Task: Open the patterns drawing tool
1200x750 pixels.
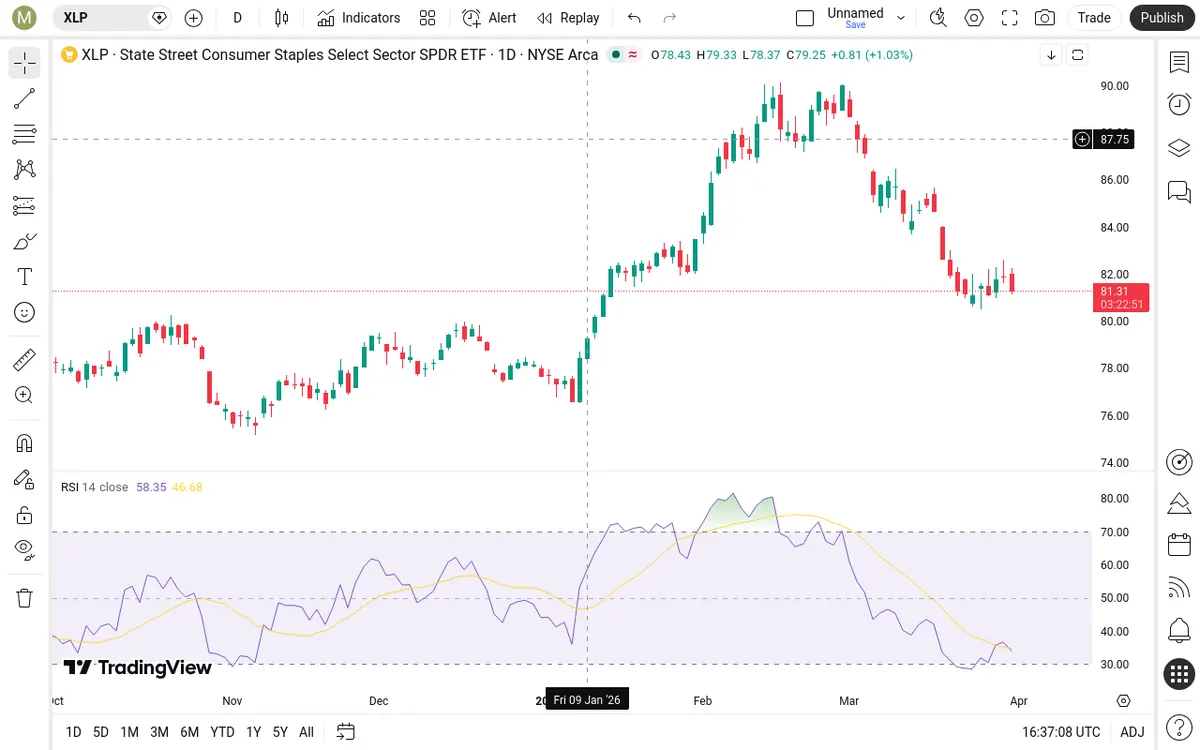Action: [x=25, y=170]
